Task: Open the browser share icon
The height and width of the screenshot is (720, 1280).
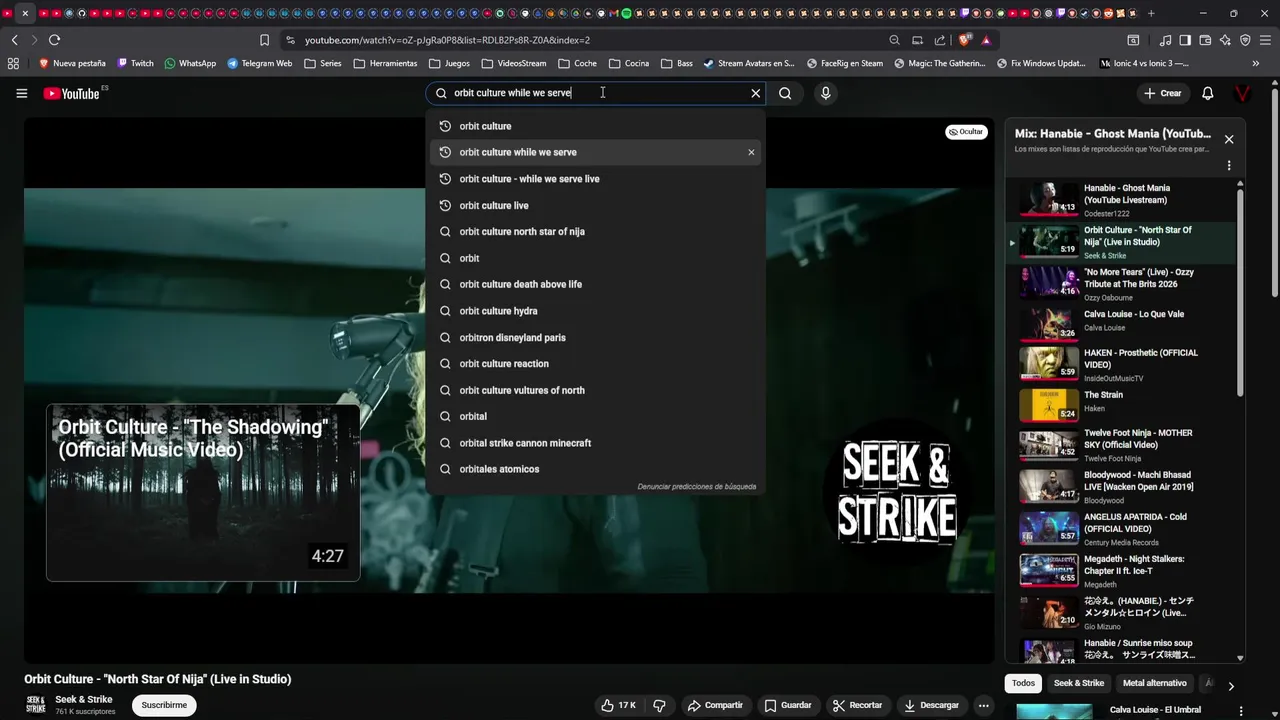Action: coord(940,40)
